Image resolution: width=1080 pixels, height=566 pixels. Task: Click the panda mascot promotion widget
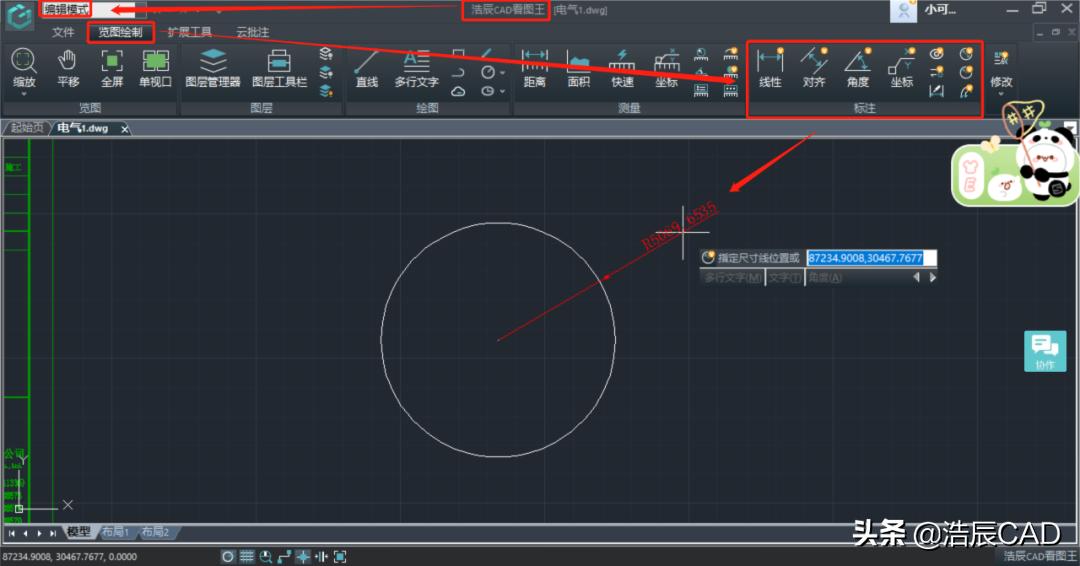coord(1015,155)
